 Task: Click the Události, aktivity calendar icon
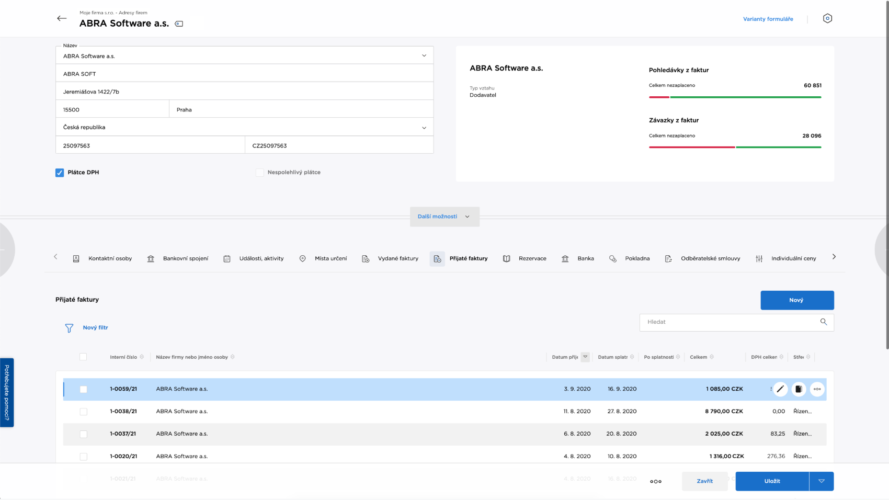227,259
